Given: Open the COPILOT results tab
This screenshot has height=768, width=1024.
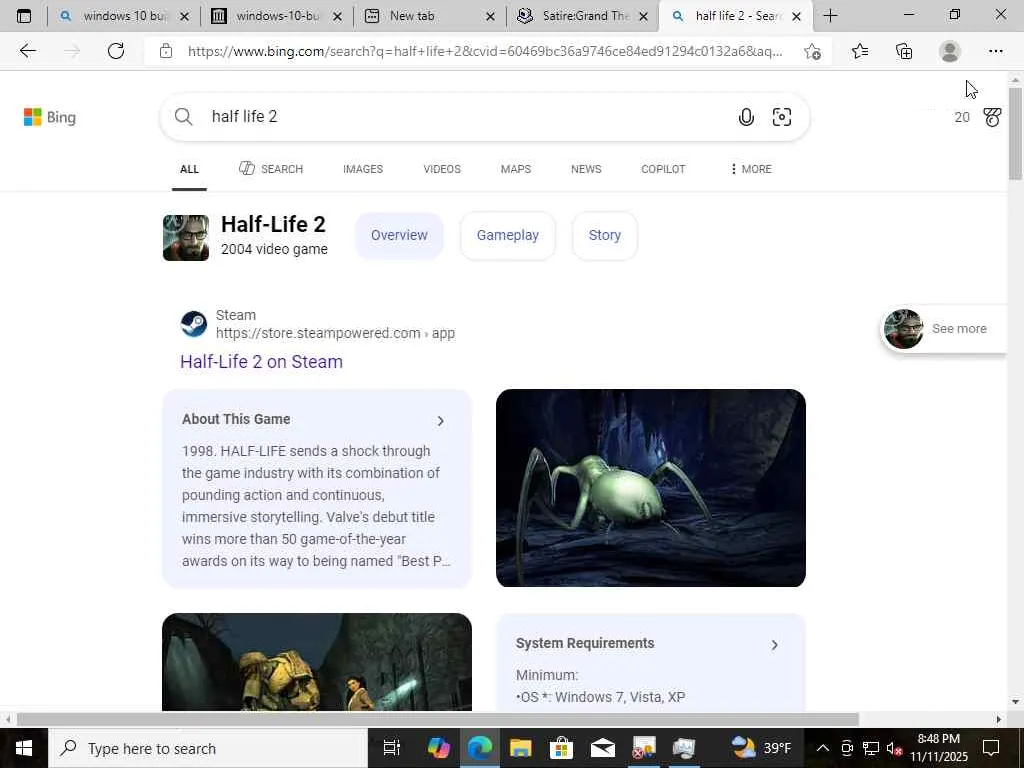Looking at the screenshot, I should pos(664,169).
